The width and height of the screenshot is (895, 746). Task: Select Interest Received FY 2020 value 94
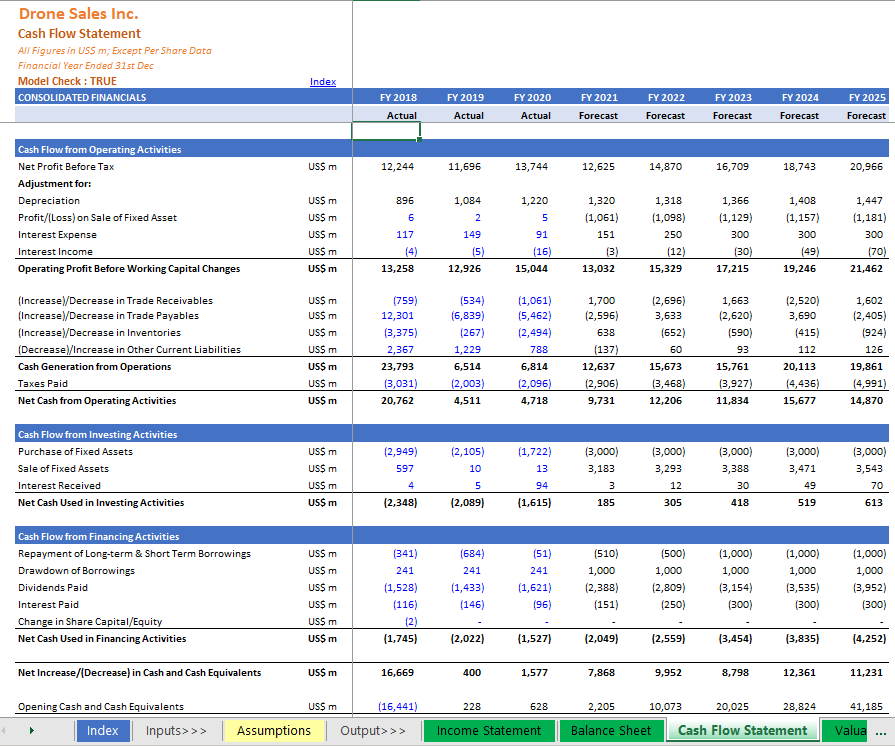point(542,486)
